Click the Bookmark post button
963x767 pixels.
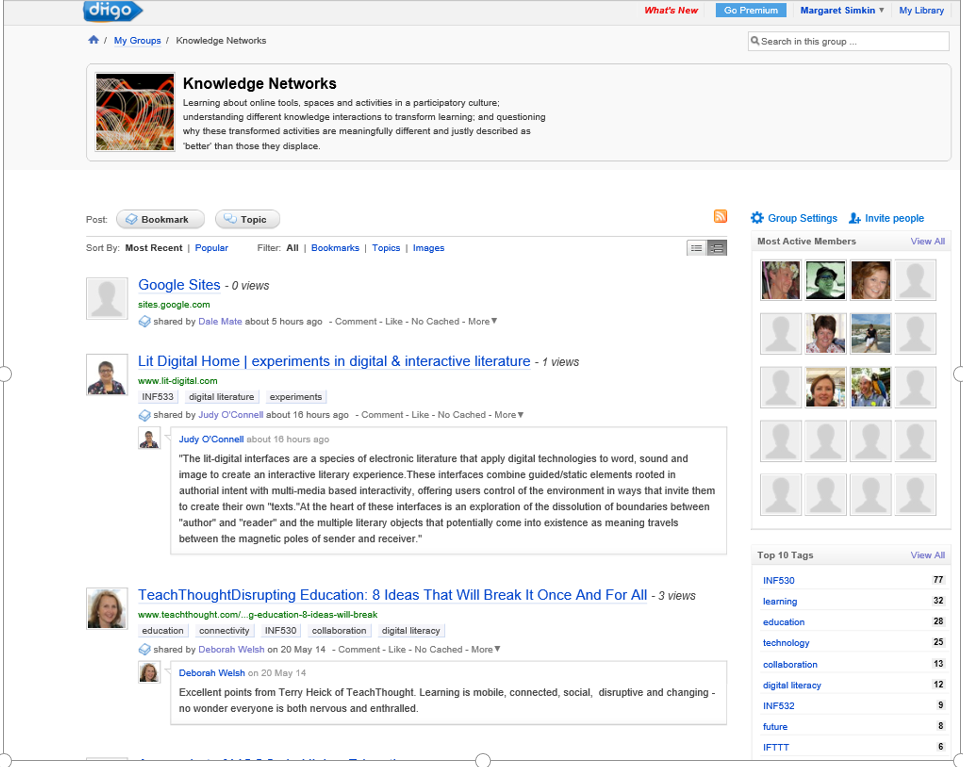160,219
